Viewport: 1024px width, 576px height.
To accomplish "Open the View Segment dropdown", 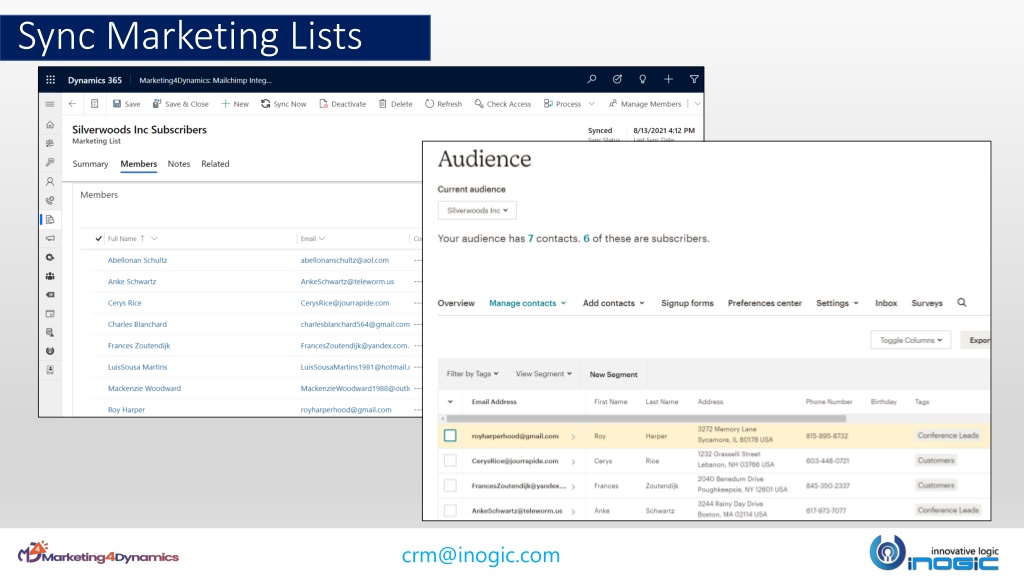I will click(x=543, y=374).
